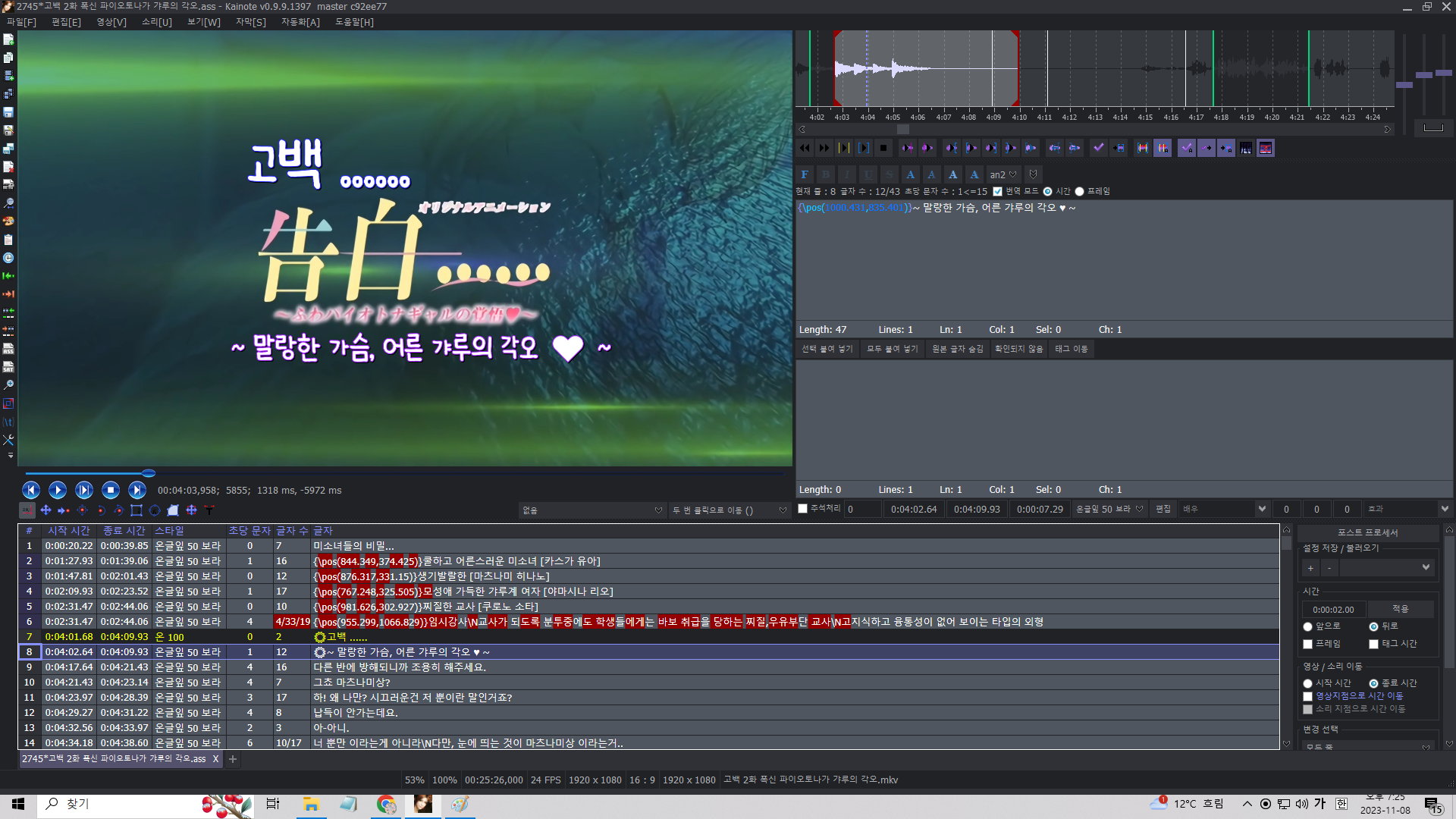1456x819 pixels.
Task: Collapse the 포스트 프로세서 panel header
Action: click(x=1368, y=533)
